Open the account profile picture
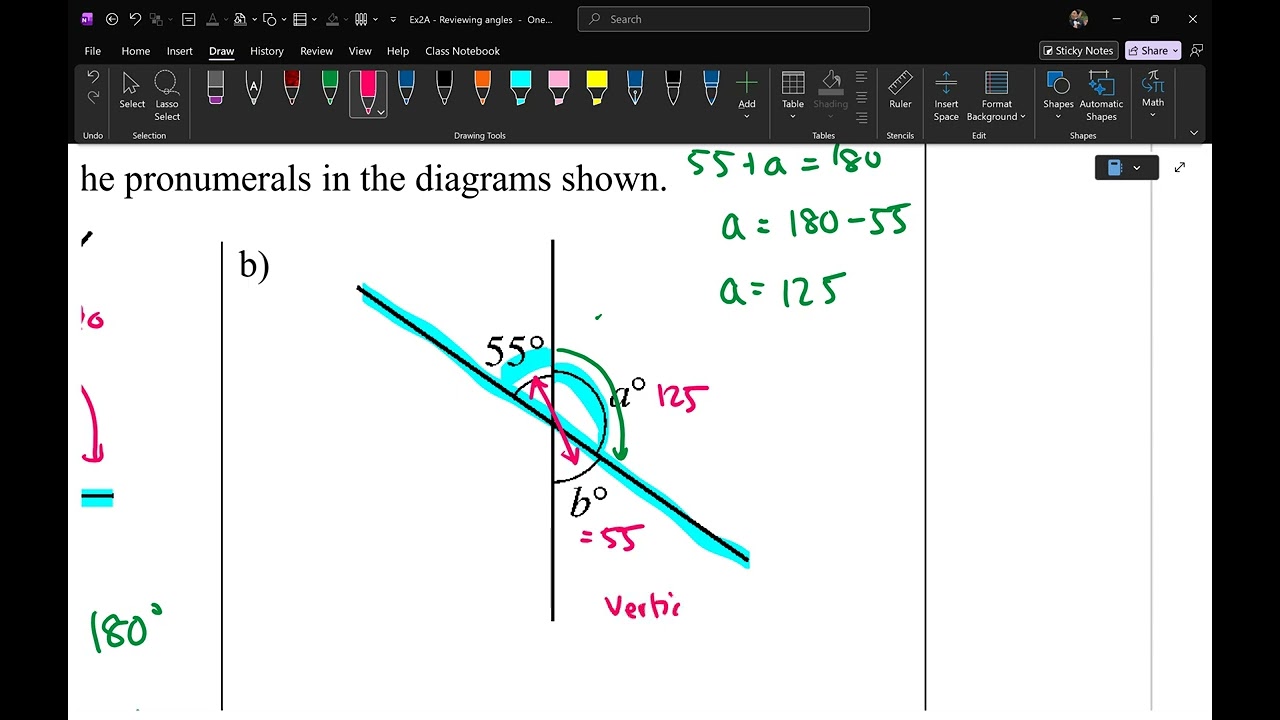 pyautogui.click(x=1078, y=19)
